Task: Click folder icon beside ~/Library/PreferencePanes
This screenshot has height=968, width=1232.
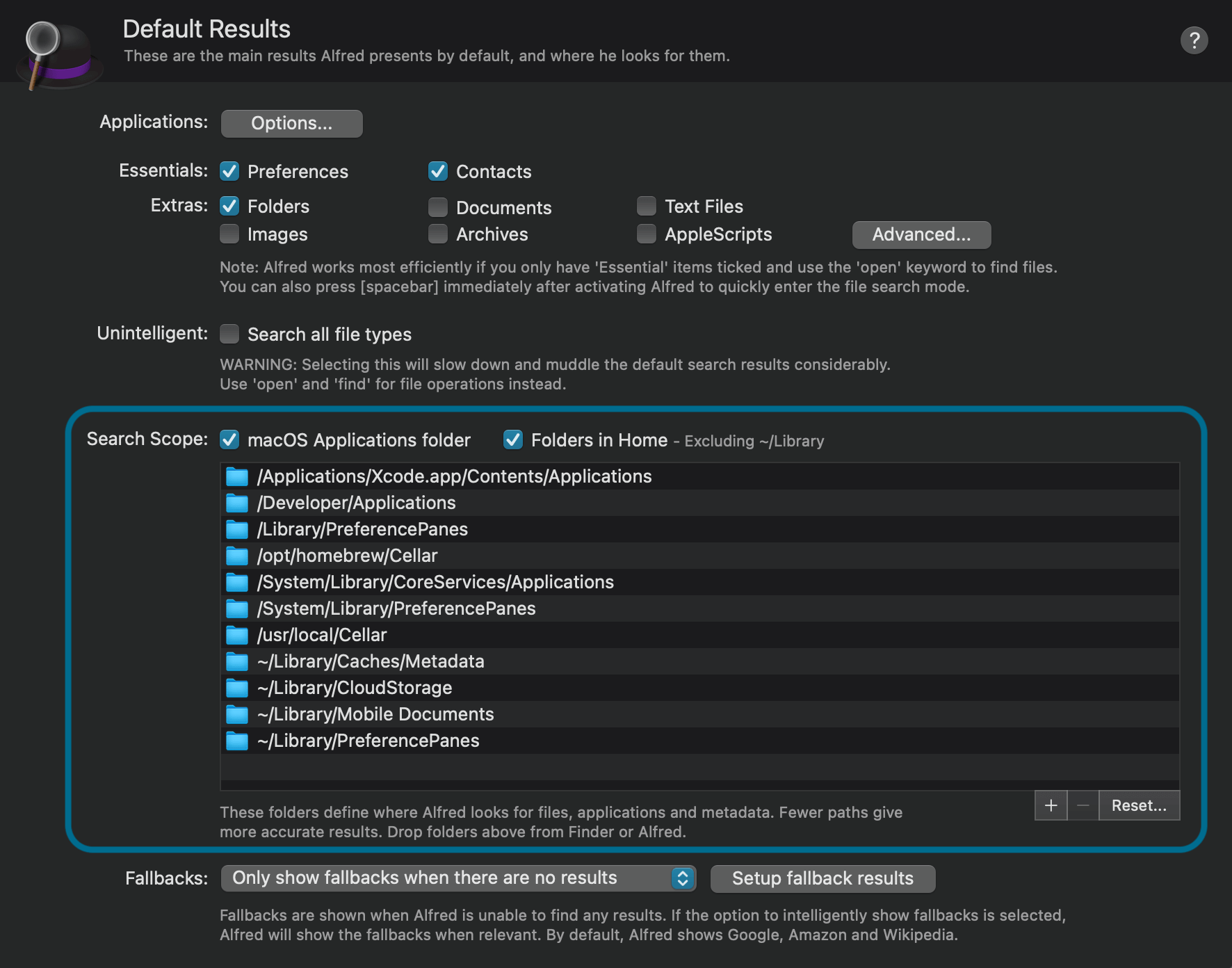Action: pyautogui.click(x=237, y=741)
